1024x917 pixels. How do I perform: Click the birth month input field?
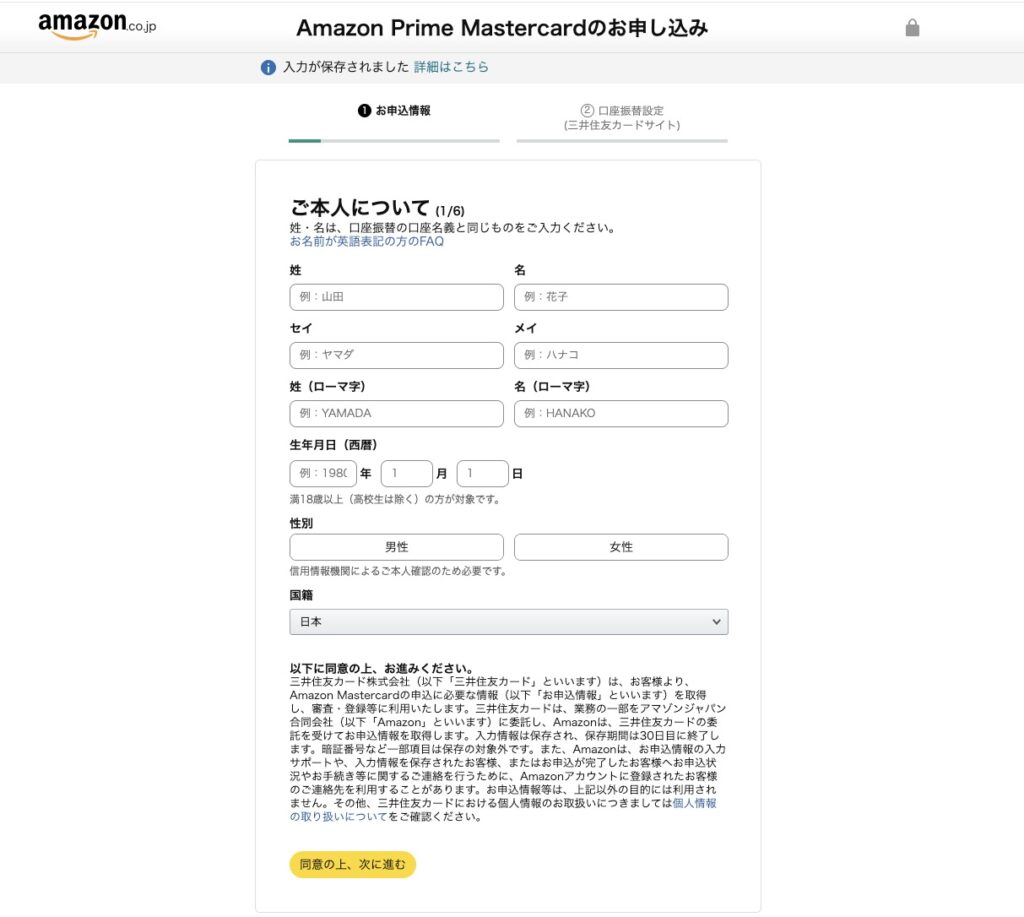406,473
